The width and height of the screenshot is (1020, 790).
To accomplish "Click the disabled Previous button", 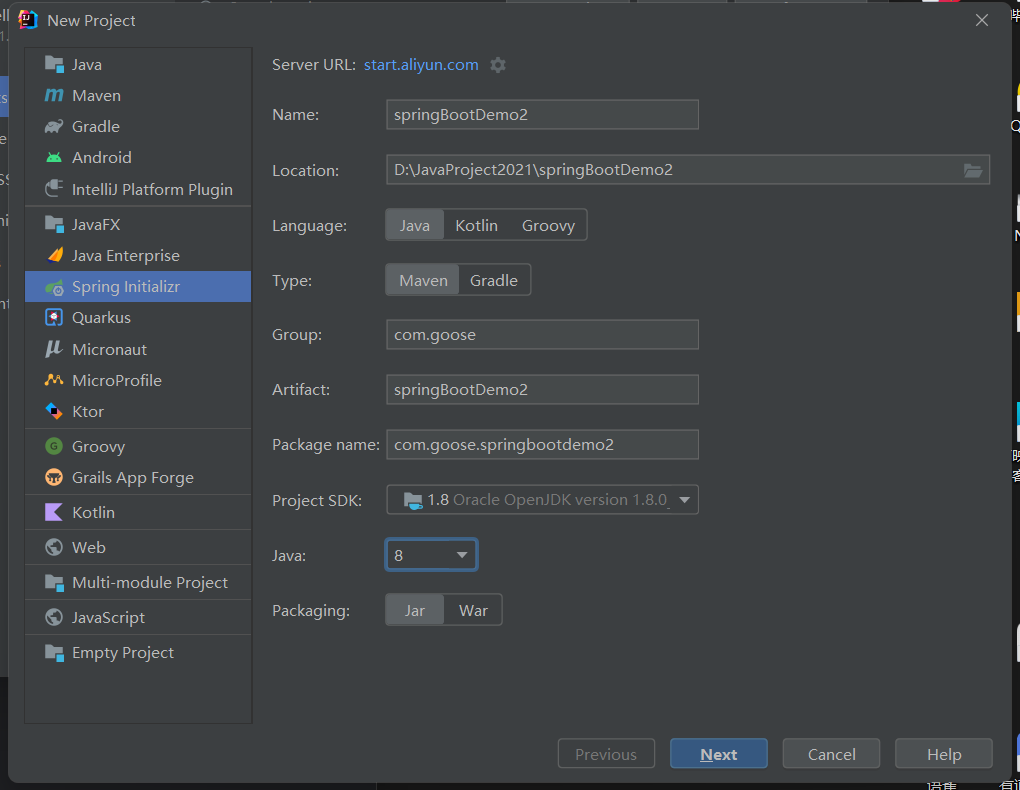I will 606,754.
